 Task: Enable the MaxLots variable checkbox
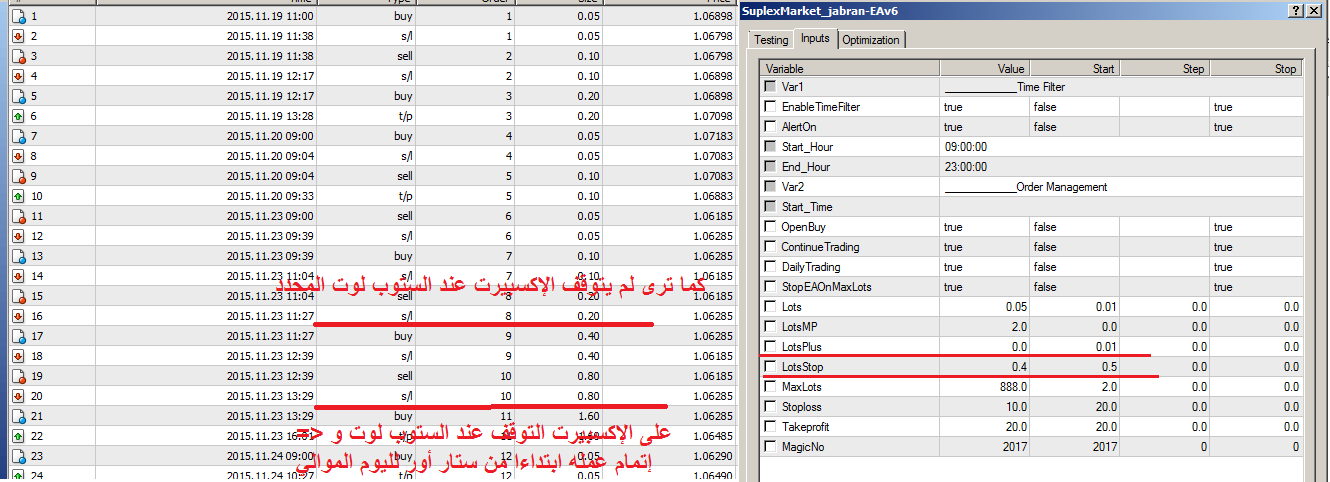point(770,387)
